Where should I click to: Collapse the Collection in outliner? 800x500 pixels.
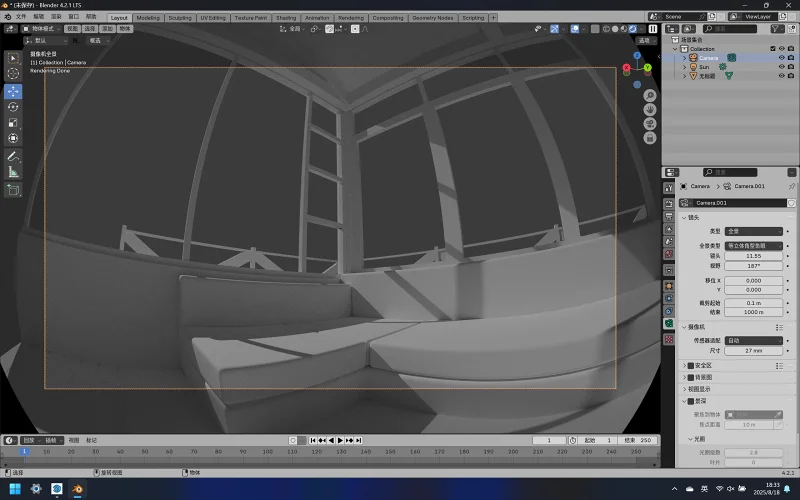(x=676, y=49)
